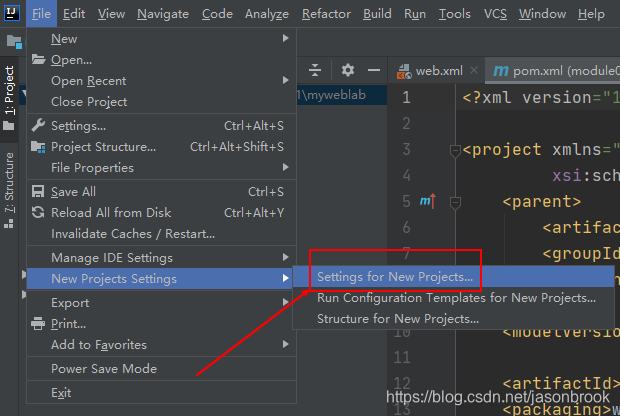Open the Code menu

(217, 14)
